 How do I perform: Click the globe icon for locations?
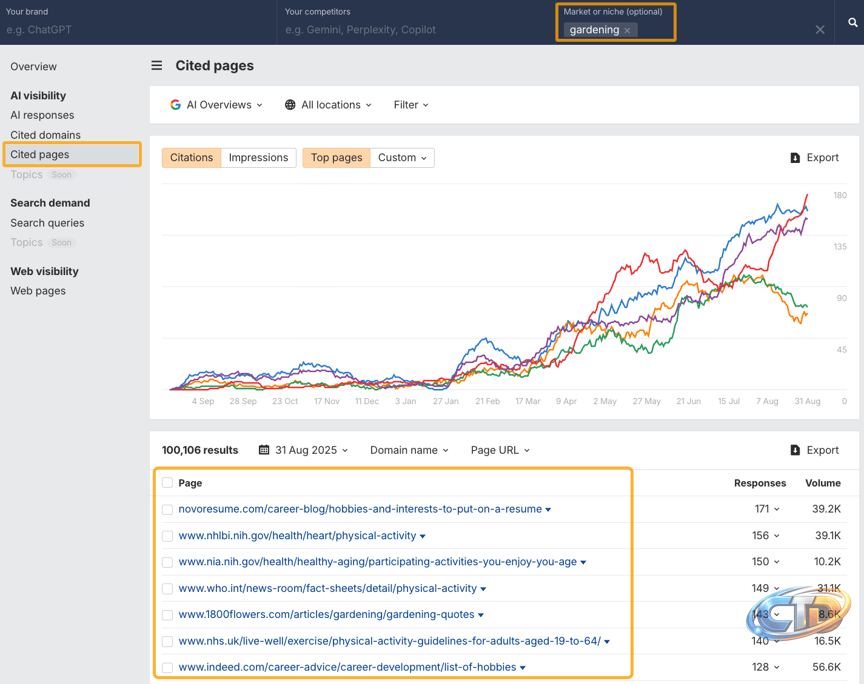coord(290,105)
